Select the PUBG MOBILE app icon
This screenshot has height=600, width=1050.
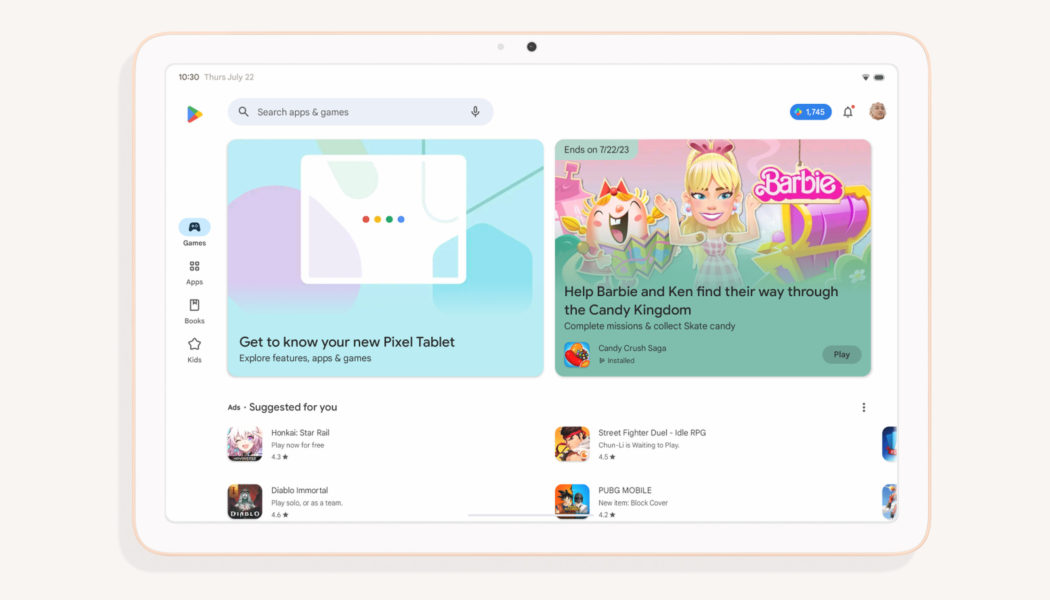tap(572, 501)
